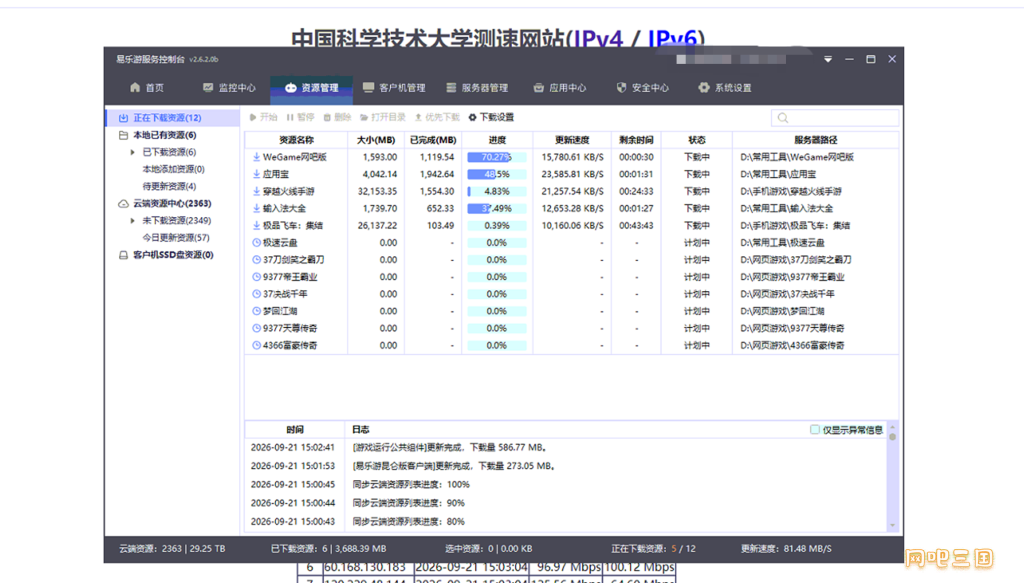Select the log entry at 15:02:41
Viewport: 1024px width, 583px height.
pos(566,448)
